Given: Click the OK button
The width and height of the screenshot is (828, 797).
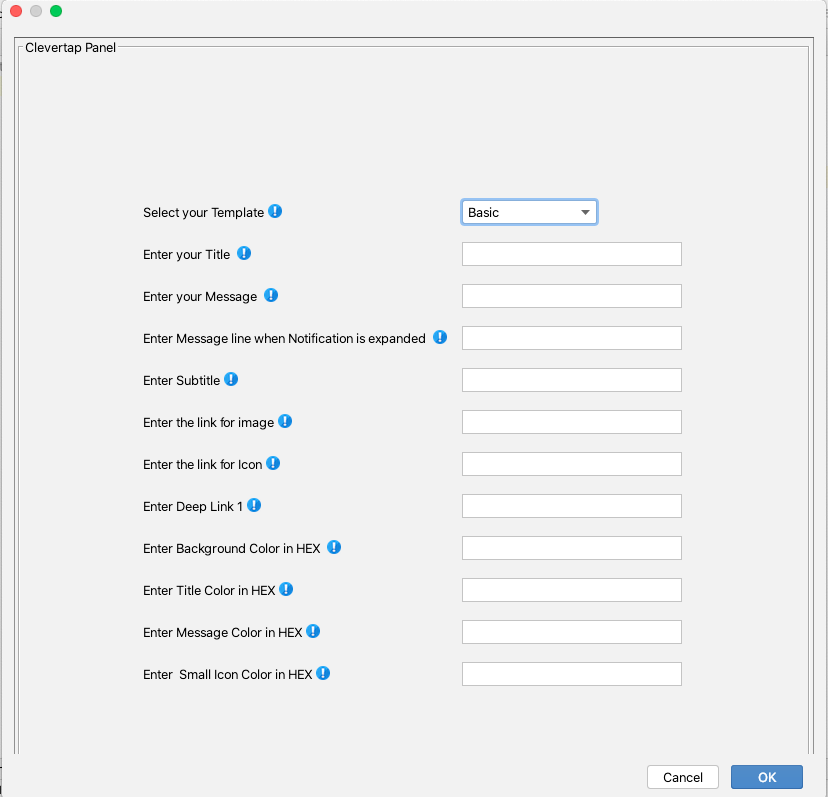Looking at the screenshot, I should coord(767,777).
